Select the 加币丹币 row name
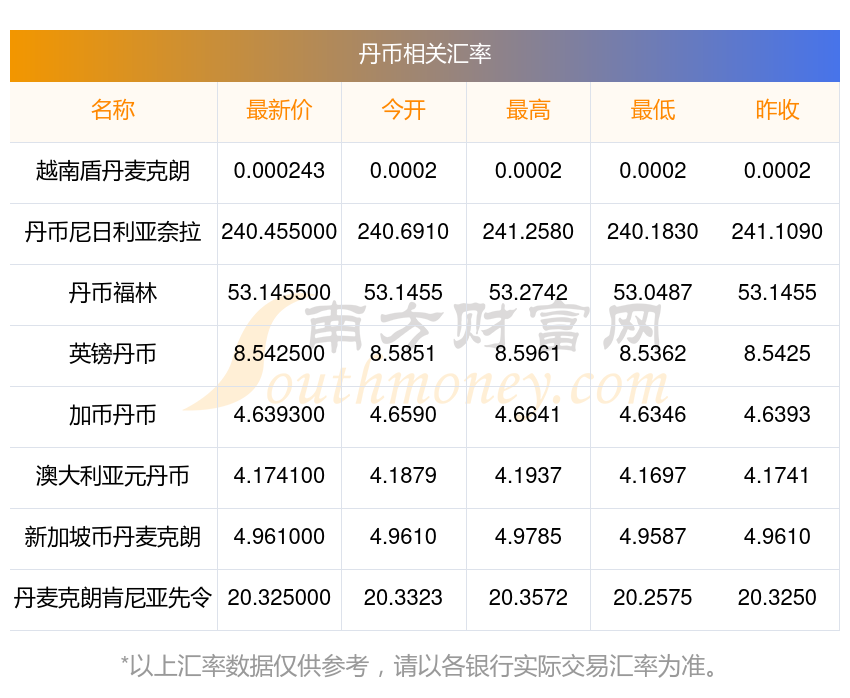This screenshot has height=698, width=850. 113,415
